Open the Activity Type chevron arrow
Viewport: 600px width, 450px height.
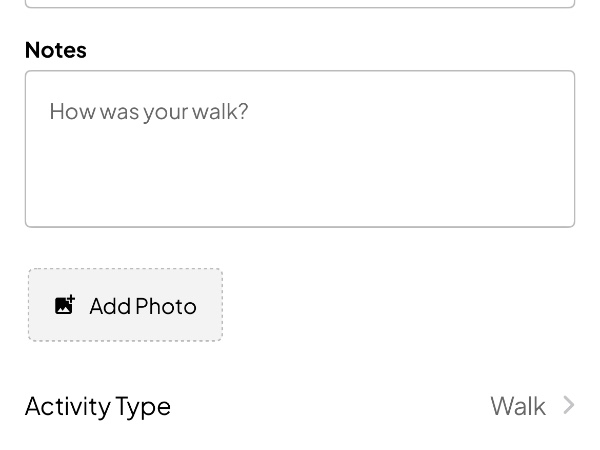click(x=569, y=405)
